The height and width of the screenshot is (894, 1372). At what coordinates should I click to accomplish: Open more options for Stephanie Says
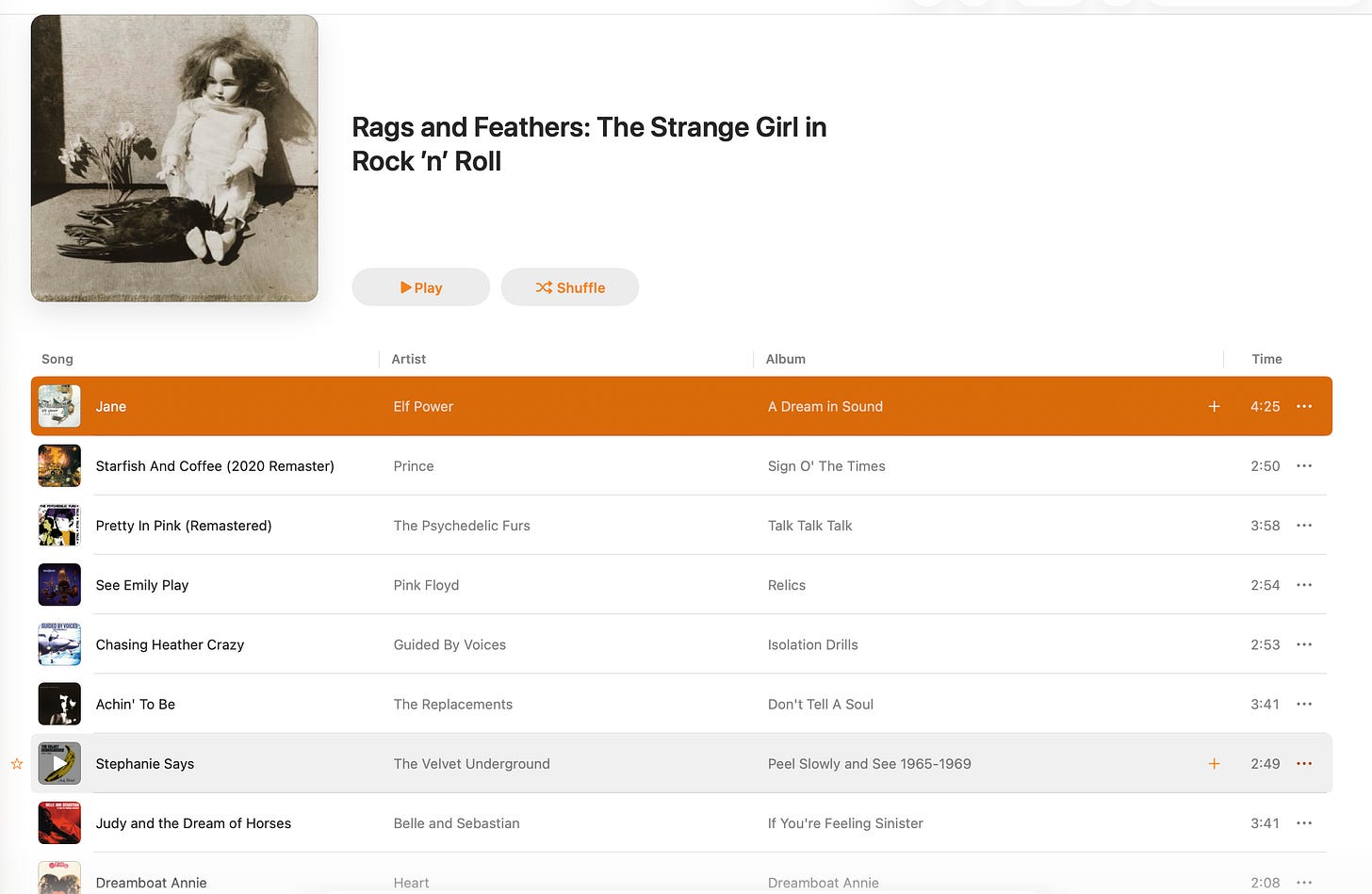coord(1304,763)
